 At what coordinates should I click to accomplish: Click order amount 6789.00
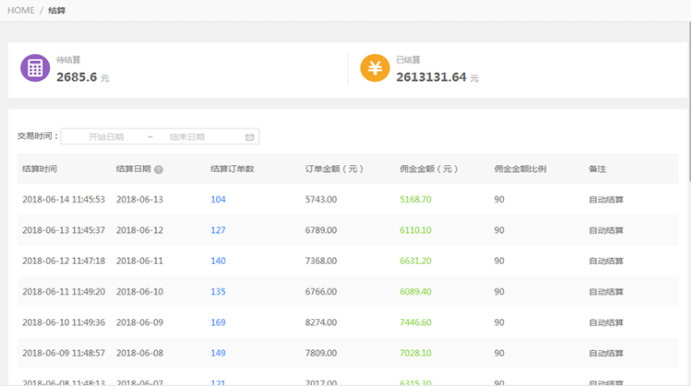(321, 230)
